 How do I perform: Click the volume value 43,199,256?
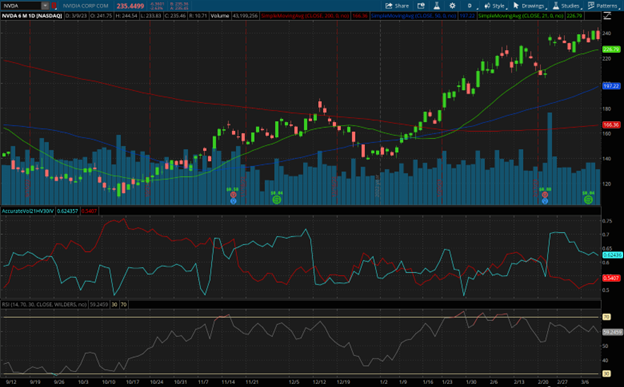point(245,16)
